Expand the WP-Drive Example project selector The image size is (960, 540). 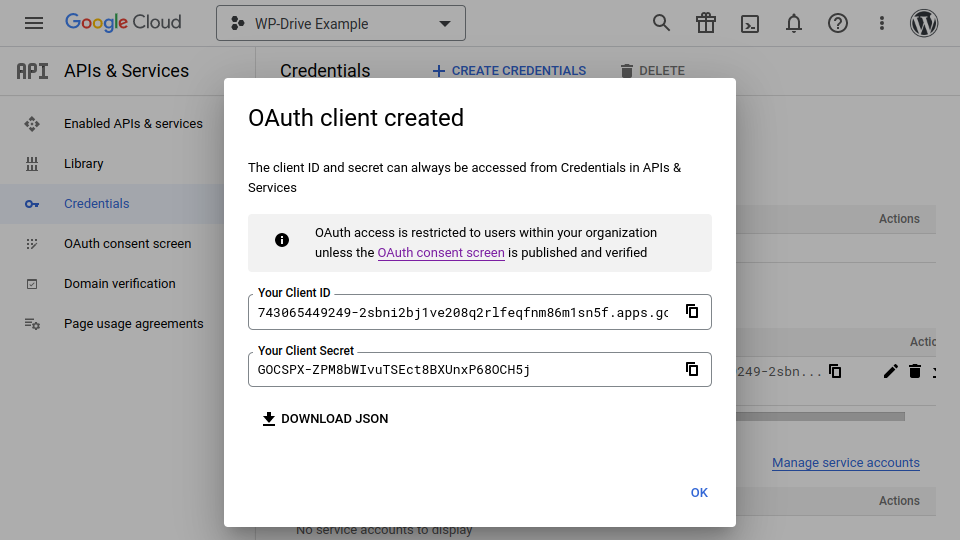(x=340, y=24)
